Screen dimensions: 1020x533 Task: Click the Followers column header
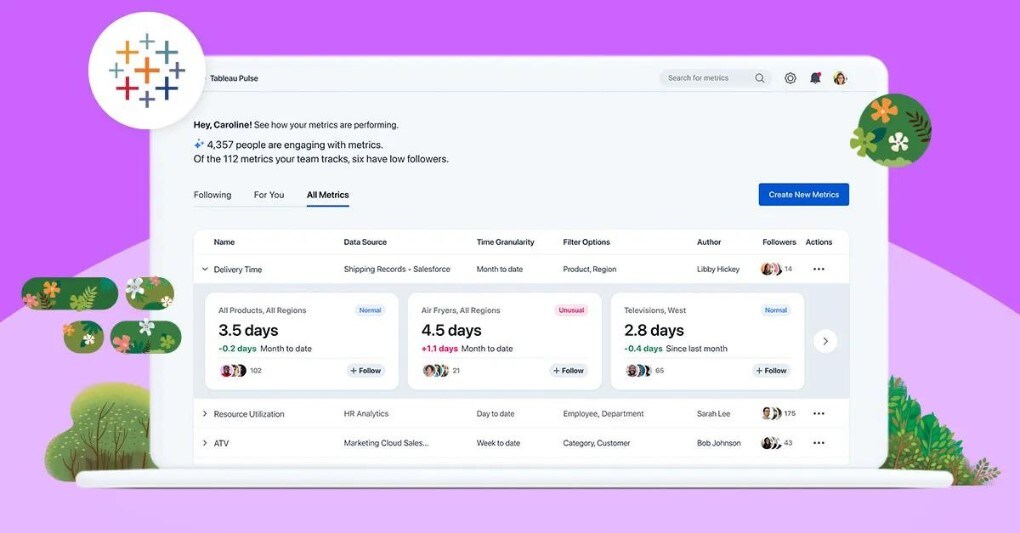click(x=779, y=242)
